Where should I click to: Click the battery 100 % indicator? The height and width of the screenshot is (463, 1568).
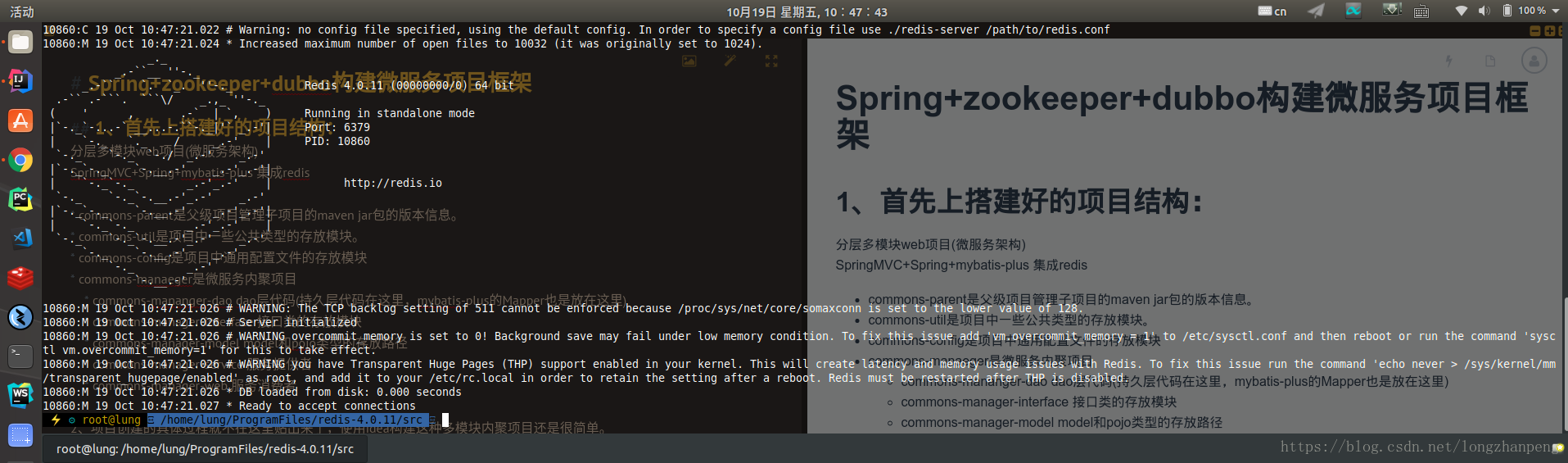[1524, 11]
